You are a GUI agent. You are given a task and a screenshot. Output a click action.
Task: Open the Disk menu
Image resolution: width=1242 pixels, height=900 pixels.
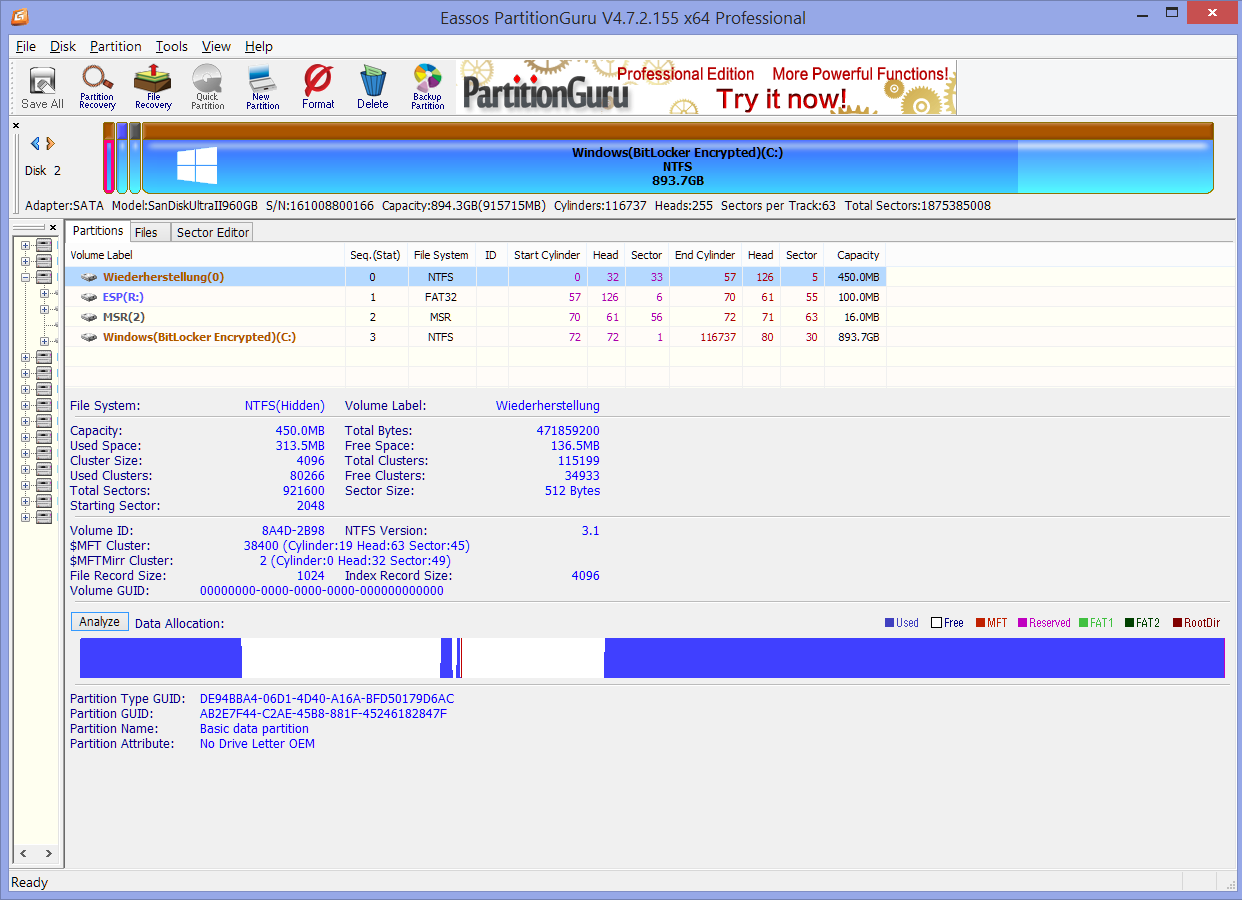pos(63,46)
